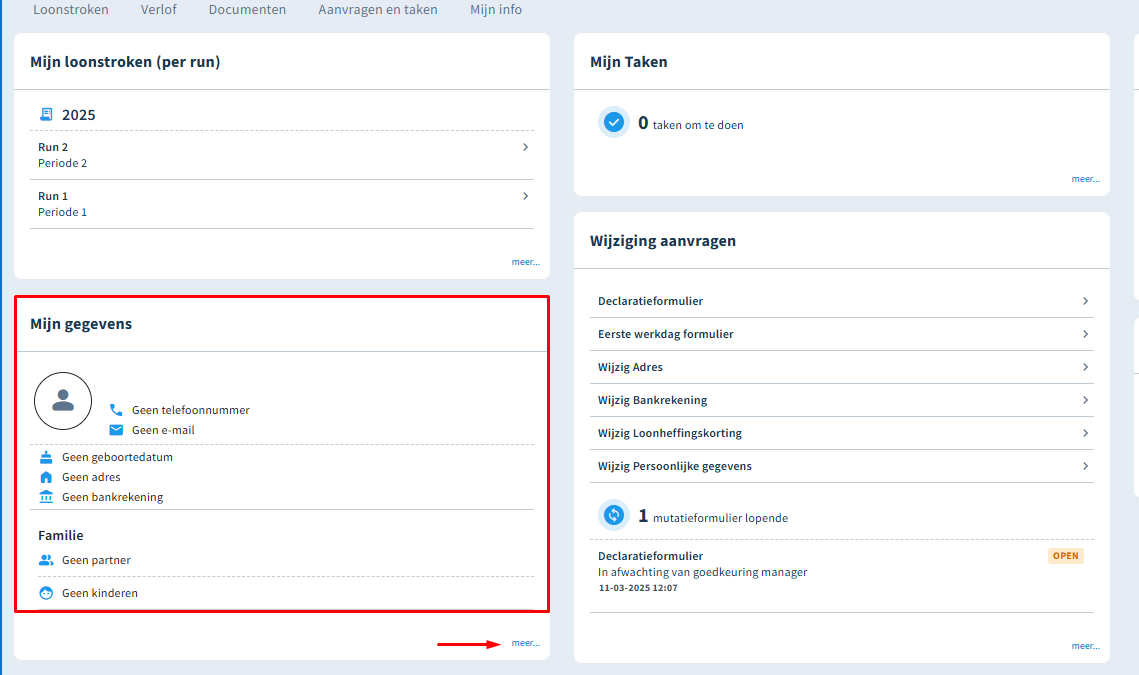Viewport: 1139px width, 675px height.
Task: Click the partner people icon
Action: point(46,560)
